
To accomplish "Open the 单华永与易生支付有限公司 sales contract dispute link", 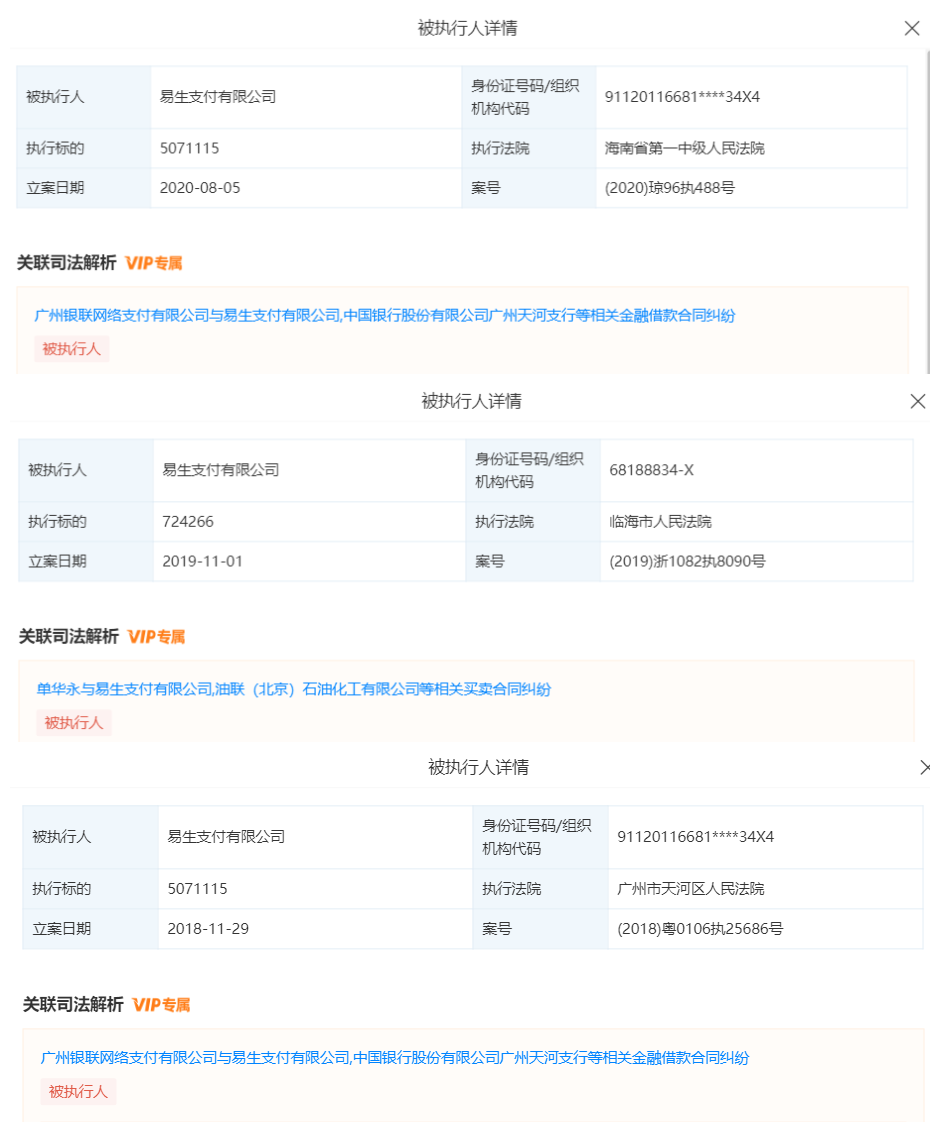I will coord(294,689).
